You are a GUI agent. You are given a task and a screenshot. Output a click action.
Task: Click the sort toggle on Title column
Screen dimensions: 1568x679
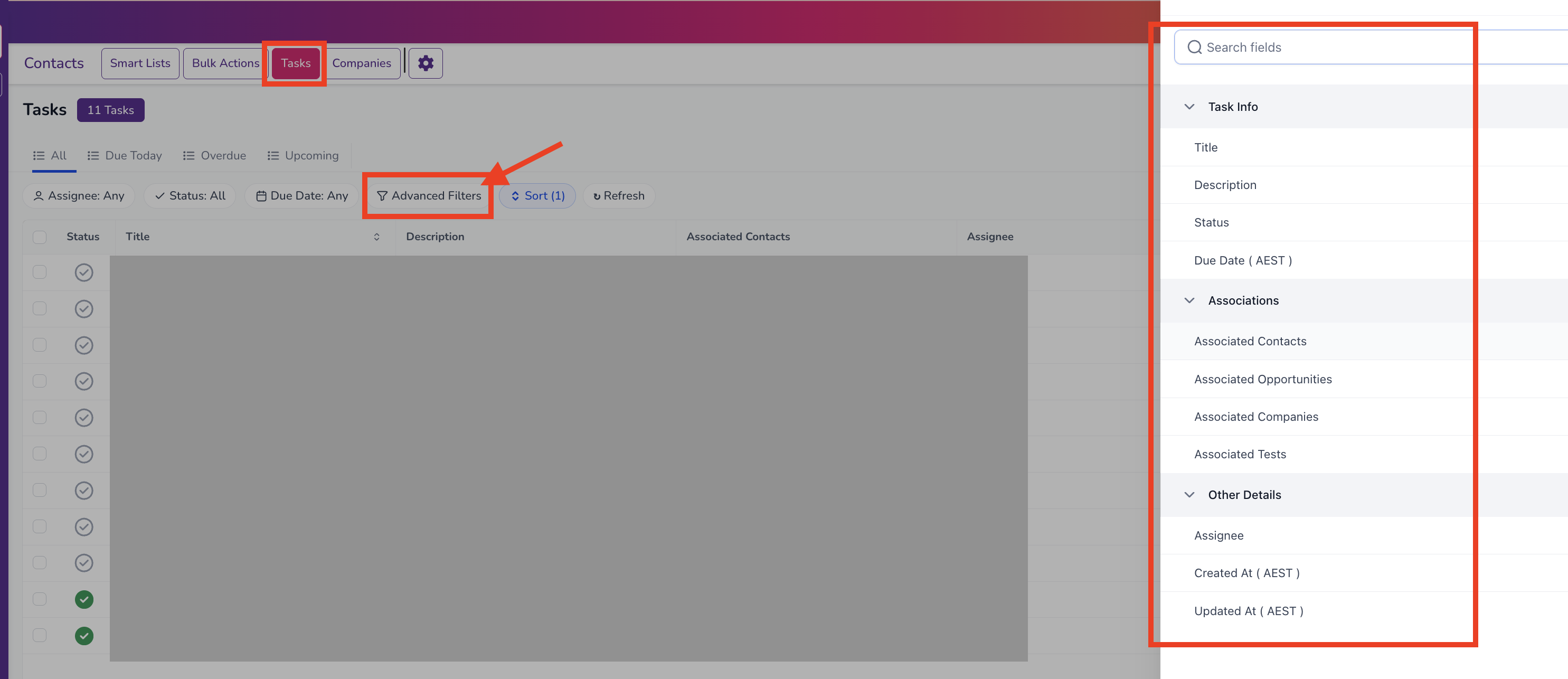[x=376, y=237]
